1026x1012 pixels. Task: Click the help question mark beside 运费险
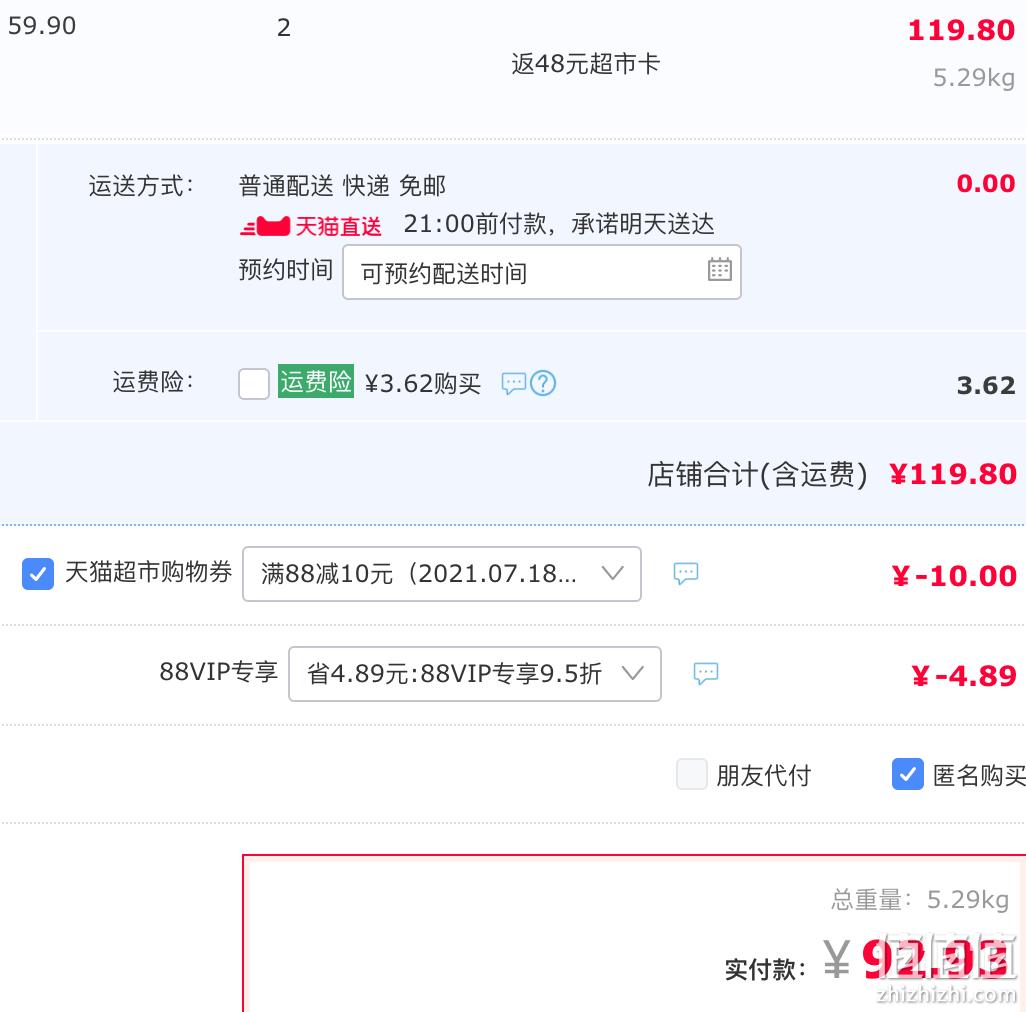[542, 383]
